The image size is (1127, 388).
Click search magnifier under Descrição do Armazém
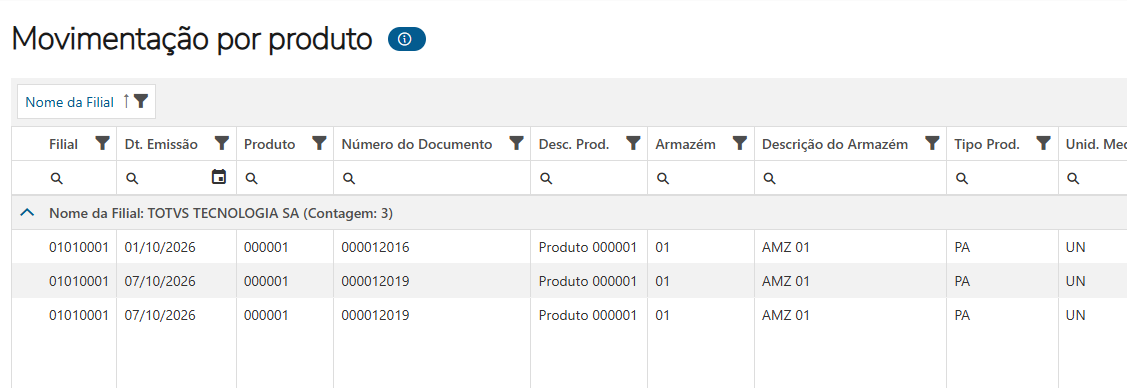click(769, 178)
